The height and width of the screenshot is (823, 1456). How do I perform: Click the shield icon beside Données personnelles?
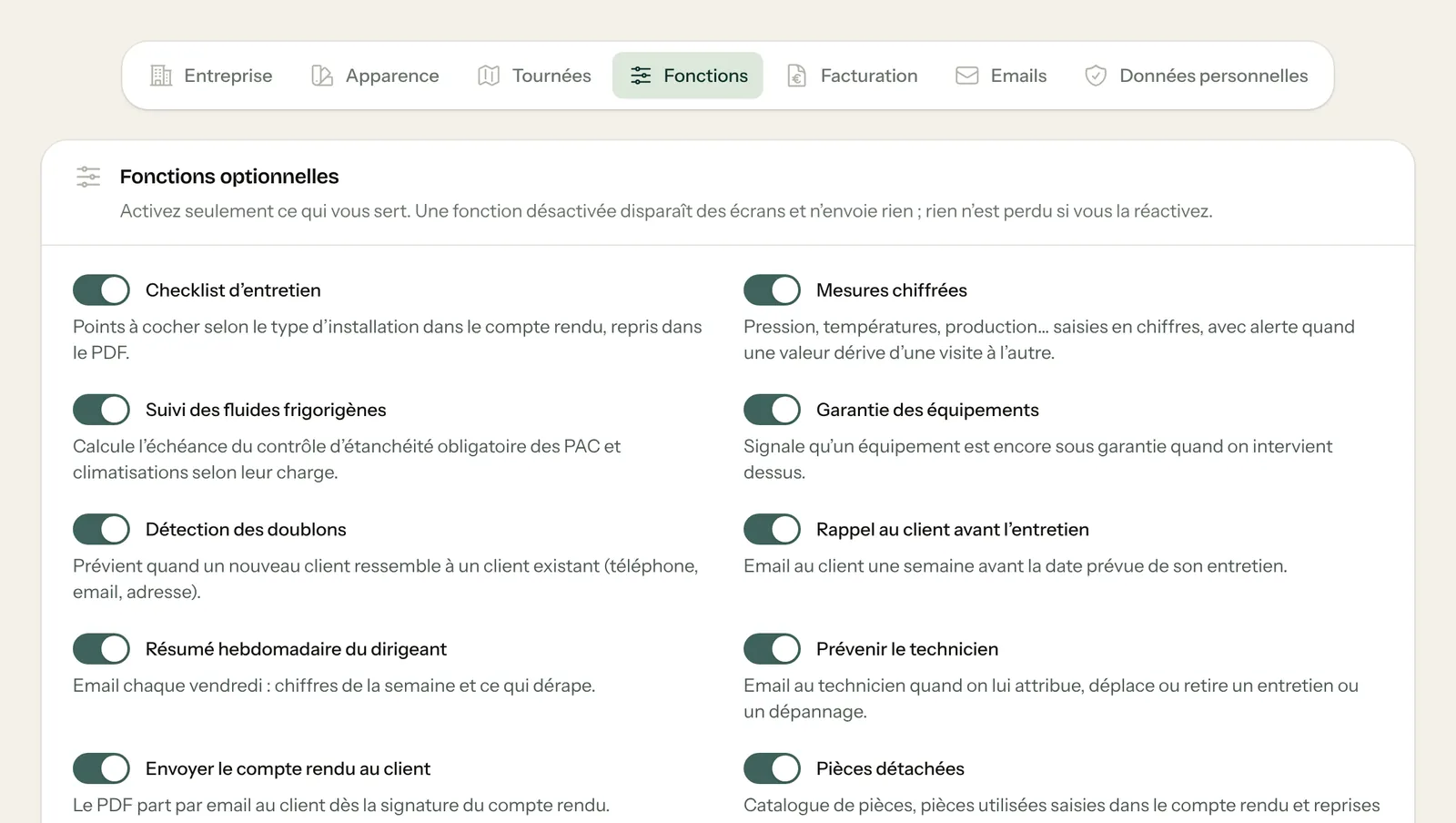[1096, 76]
